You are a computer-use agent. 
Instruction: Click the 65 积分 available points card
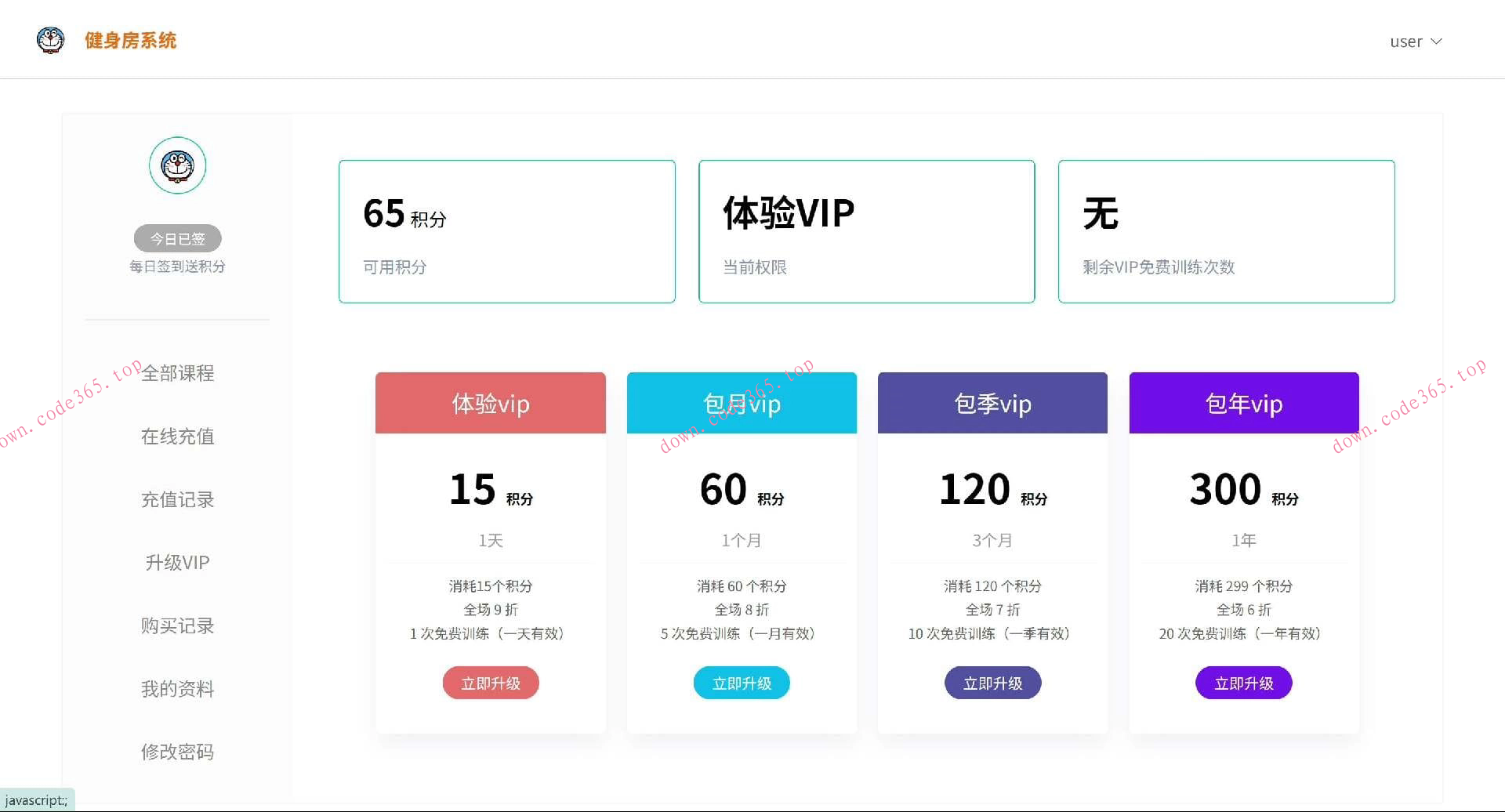pyautogui.click(x=506, y=231)
